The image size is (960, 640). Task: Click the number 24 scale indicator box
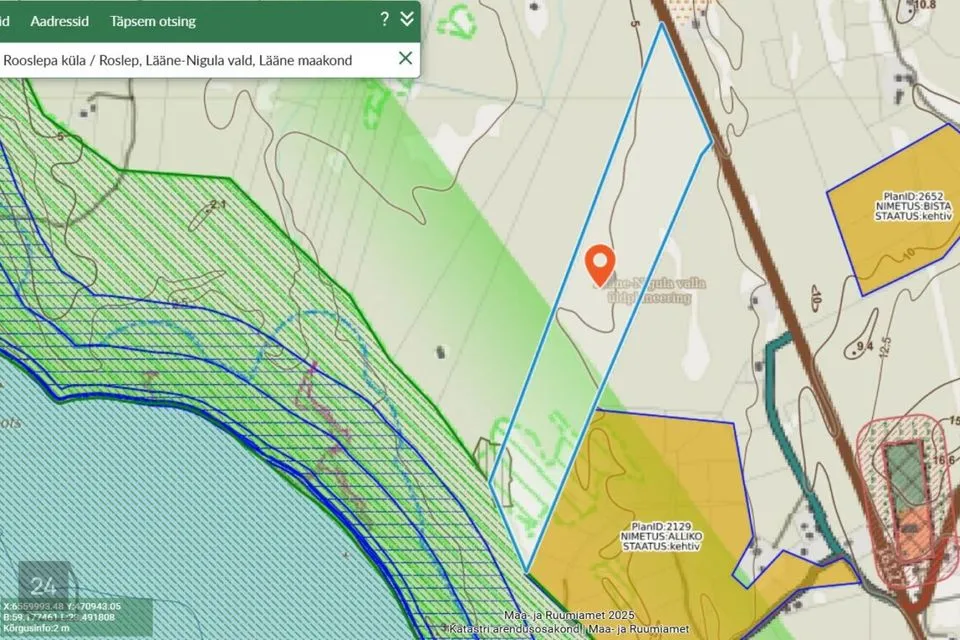(x=43, y=587)
